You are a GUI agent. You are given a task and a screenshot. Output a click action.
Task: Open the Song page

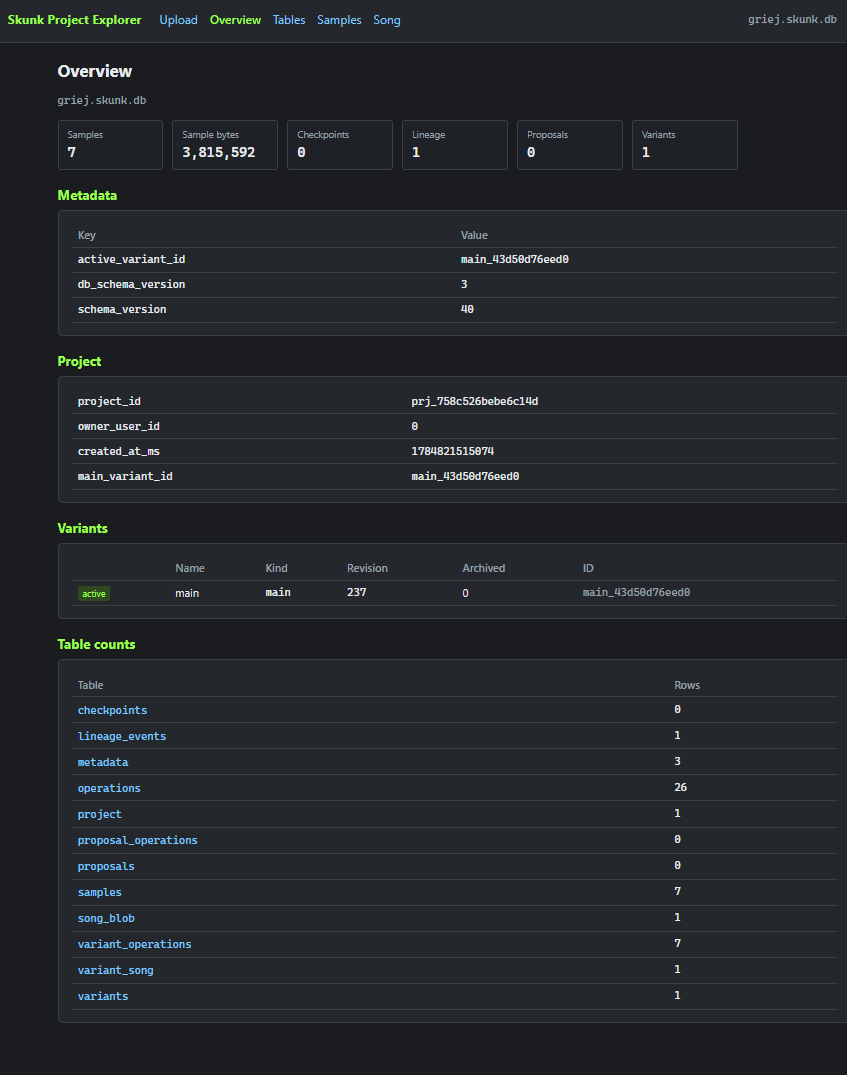pyautogui.click(x=387, y=20)
